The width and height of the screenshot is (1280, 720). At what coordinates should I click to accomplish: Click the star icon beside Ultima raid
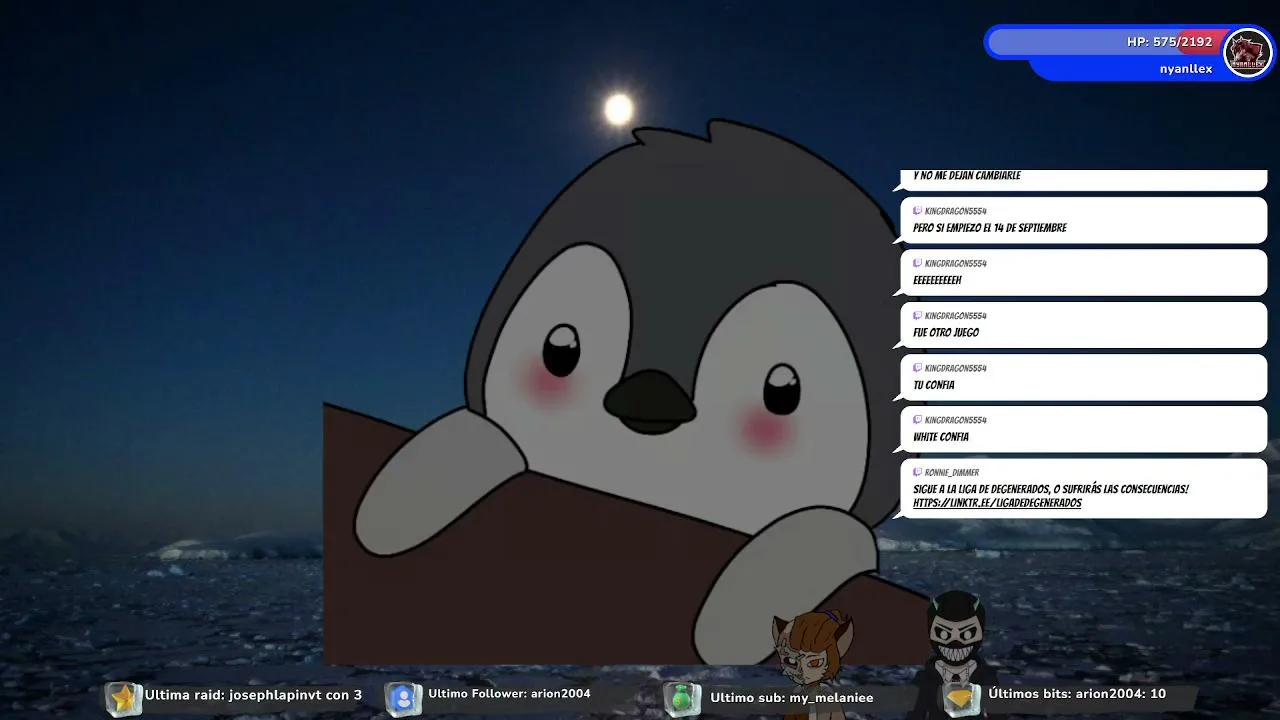(x=123, y=698)
